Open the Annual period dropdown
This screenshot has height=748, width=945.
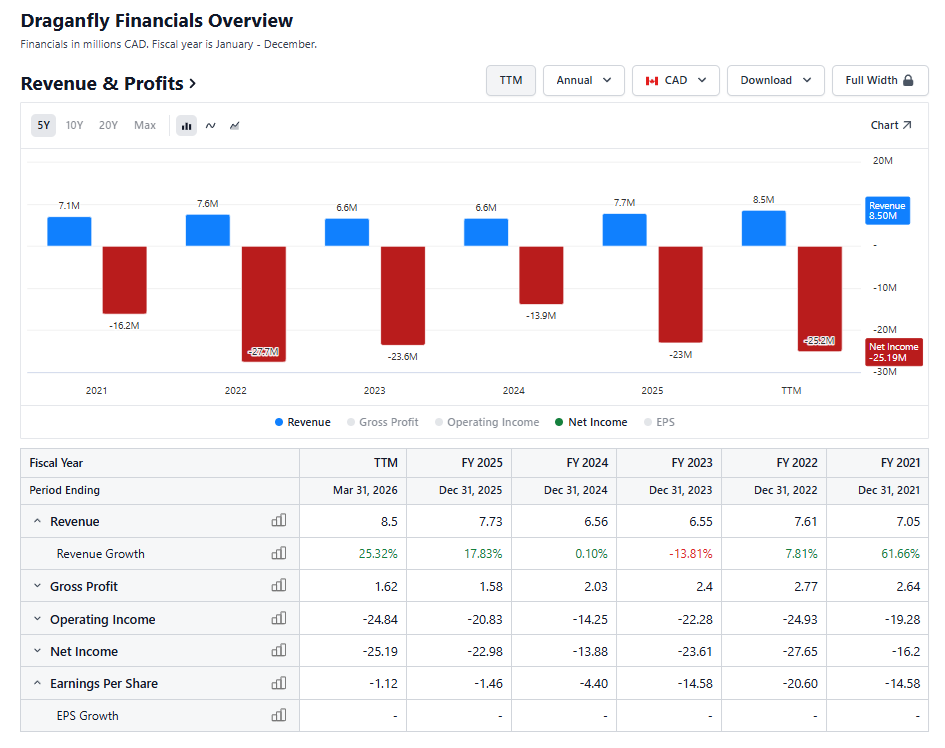[583, 80]
